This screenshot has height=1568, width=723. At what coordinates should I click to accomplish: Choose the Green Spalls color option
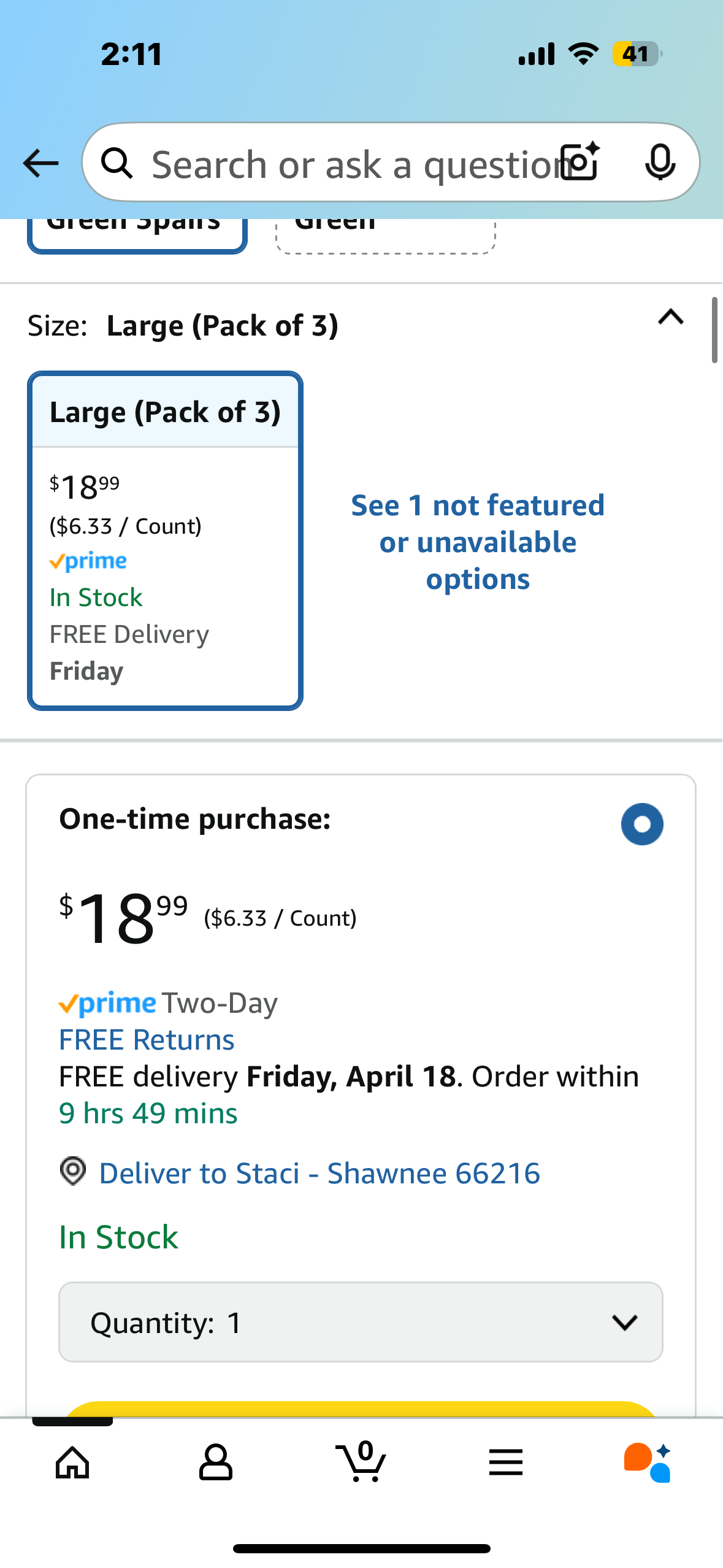point(137,234)
